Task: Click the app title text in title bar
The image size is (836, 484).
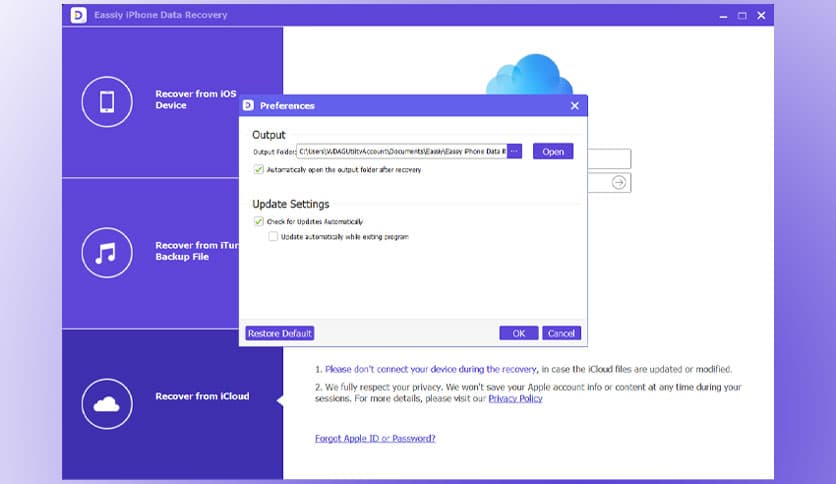Action: [160, 15]
